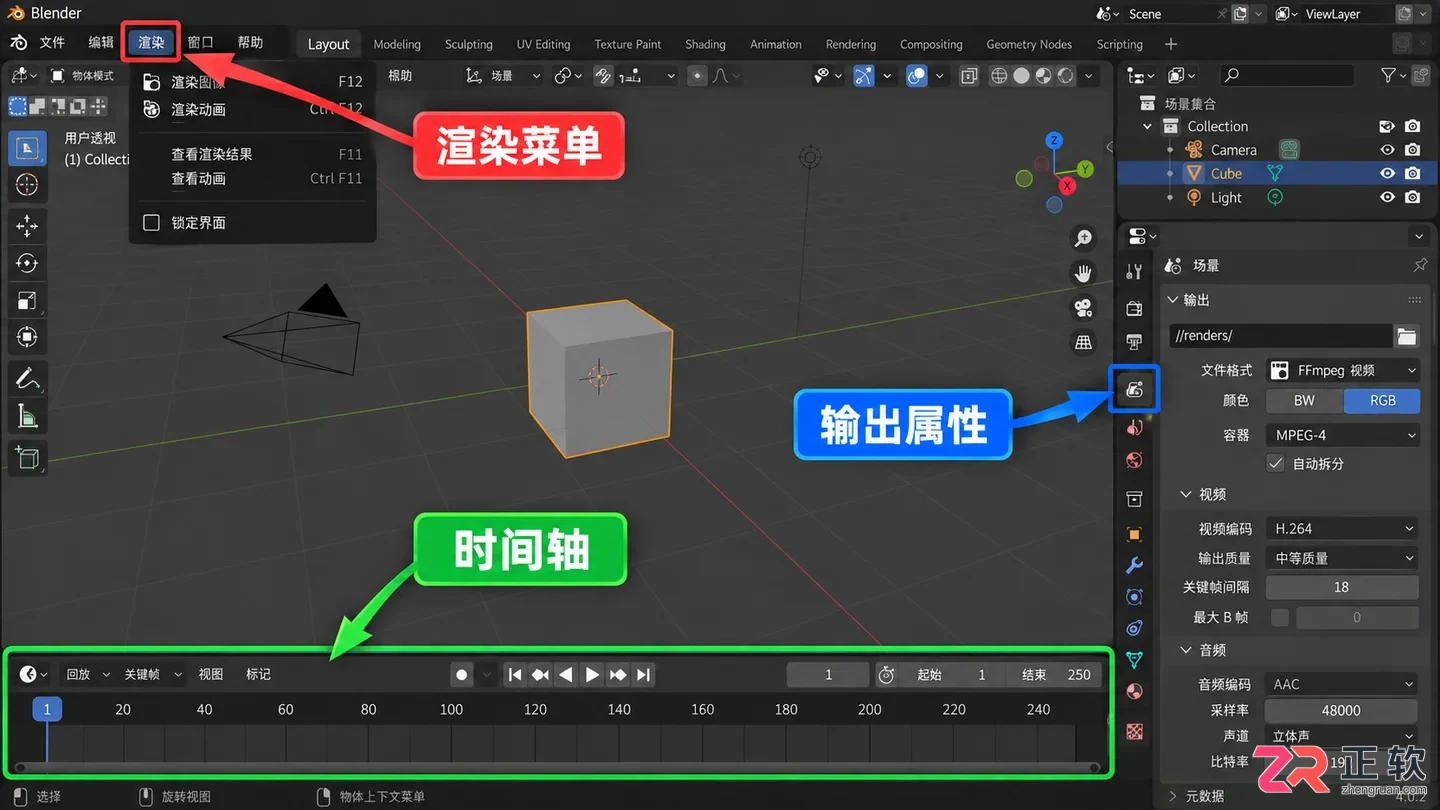Click the 采样率 field showing 48000
Viewport: 1440px width, 810px height.
[x=1342, y=710]
